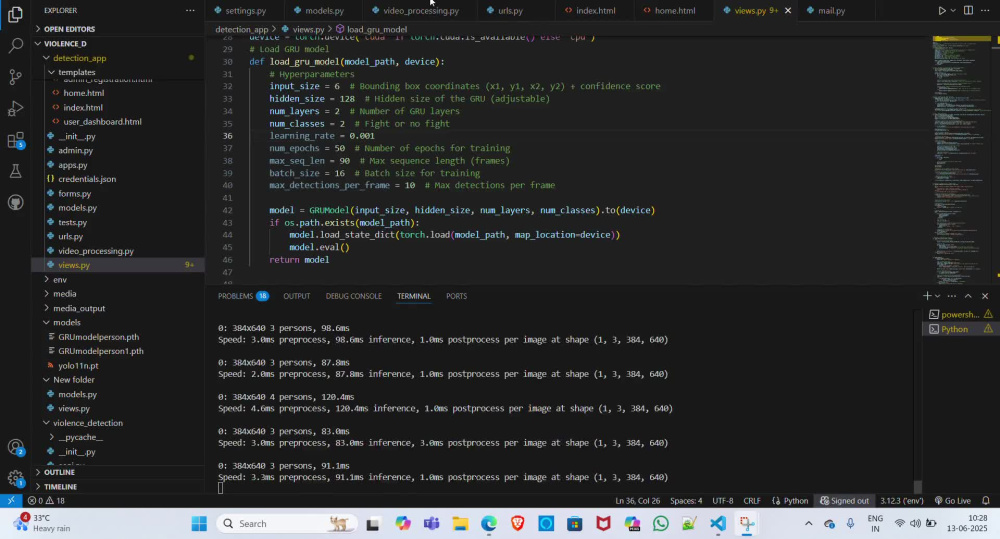Open run dropdown arrow next to play button
This screenshot has height=539, width=1000.
click(953, 10)
